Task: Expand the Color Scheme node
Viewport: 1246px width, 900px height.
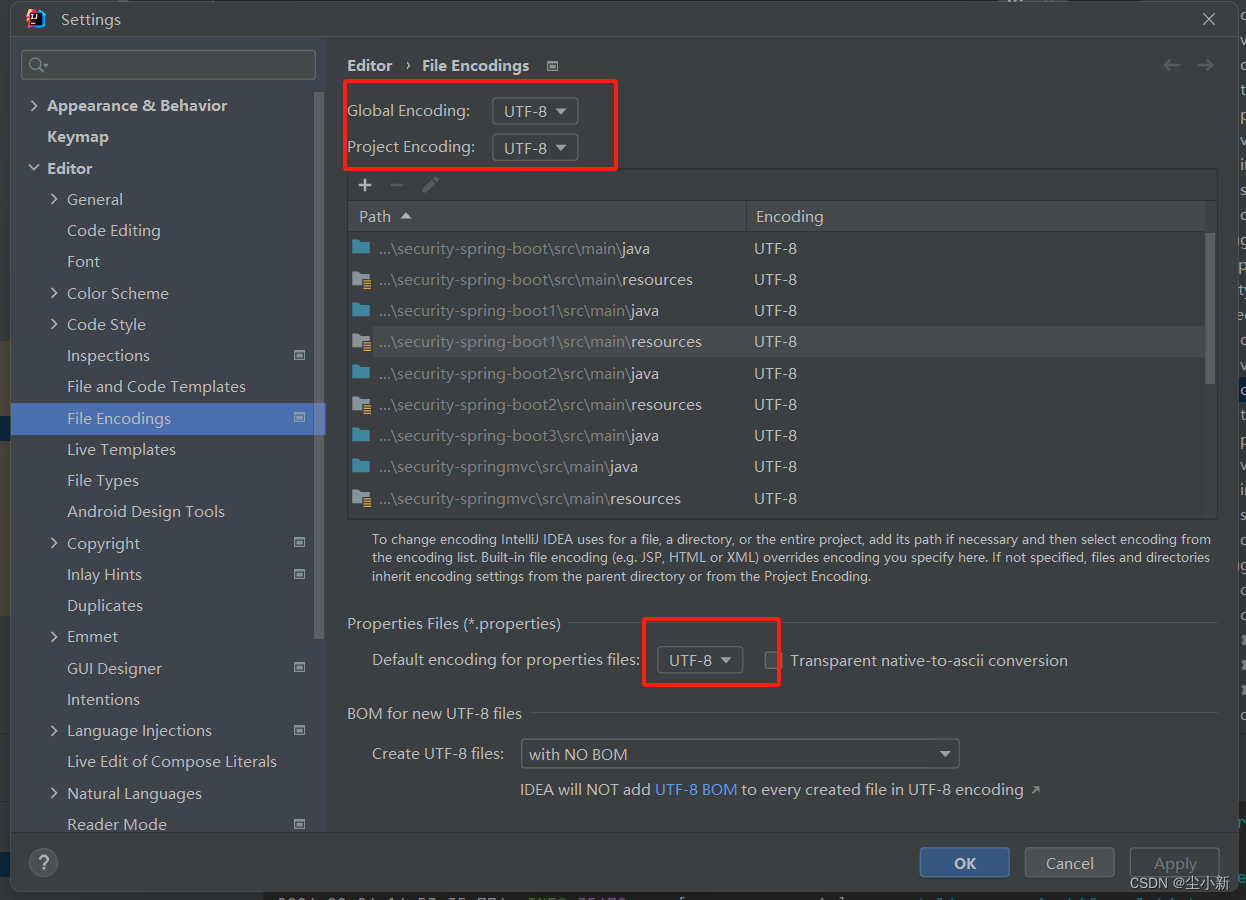Action: [54, 293]
